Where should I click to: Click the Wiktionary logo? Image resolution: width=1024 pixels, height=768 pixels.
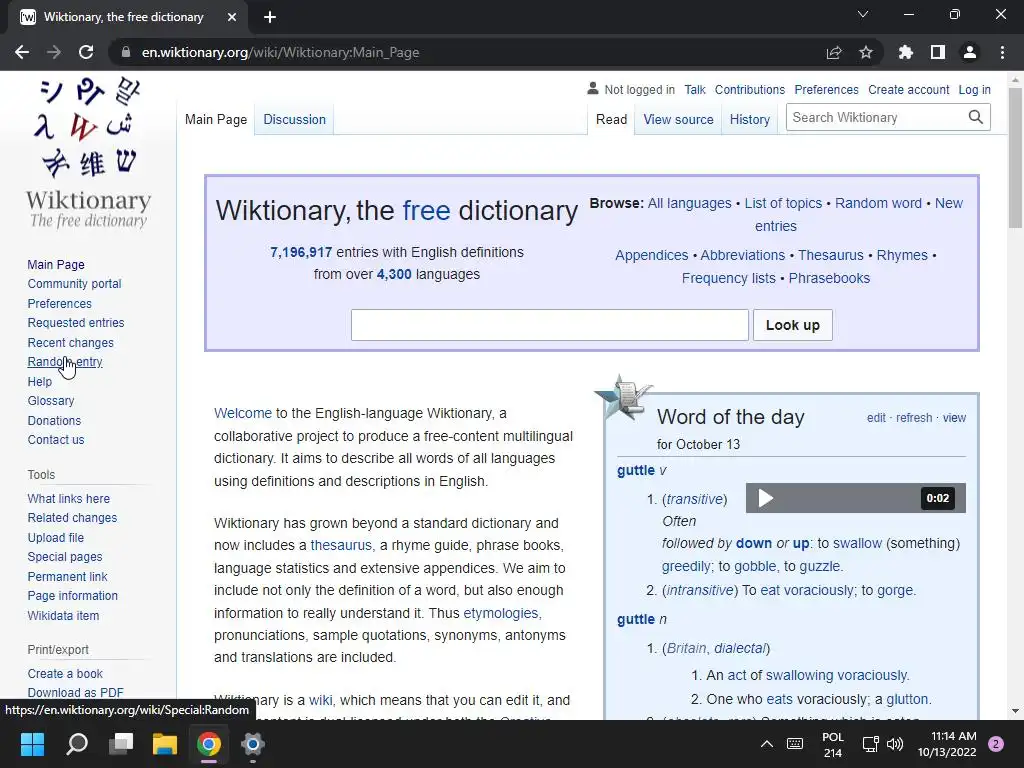[x=88, y=153]
